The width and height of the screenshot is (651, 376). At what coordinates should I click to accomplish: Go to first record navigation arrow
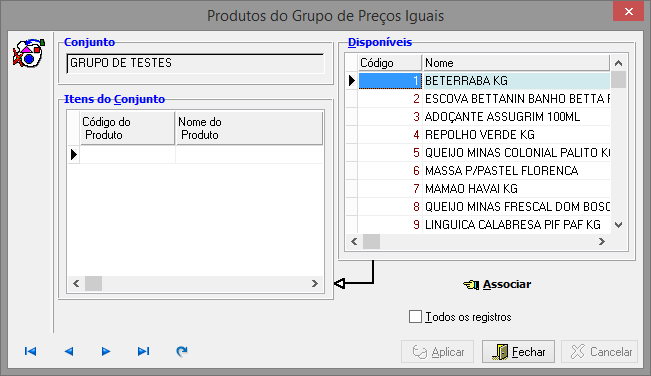(30, 352)
